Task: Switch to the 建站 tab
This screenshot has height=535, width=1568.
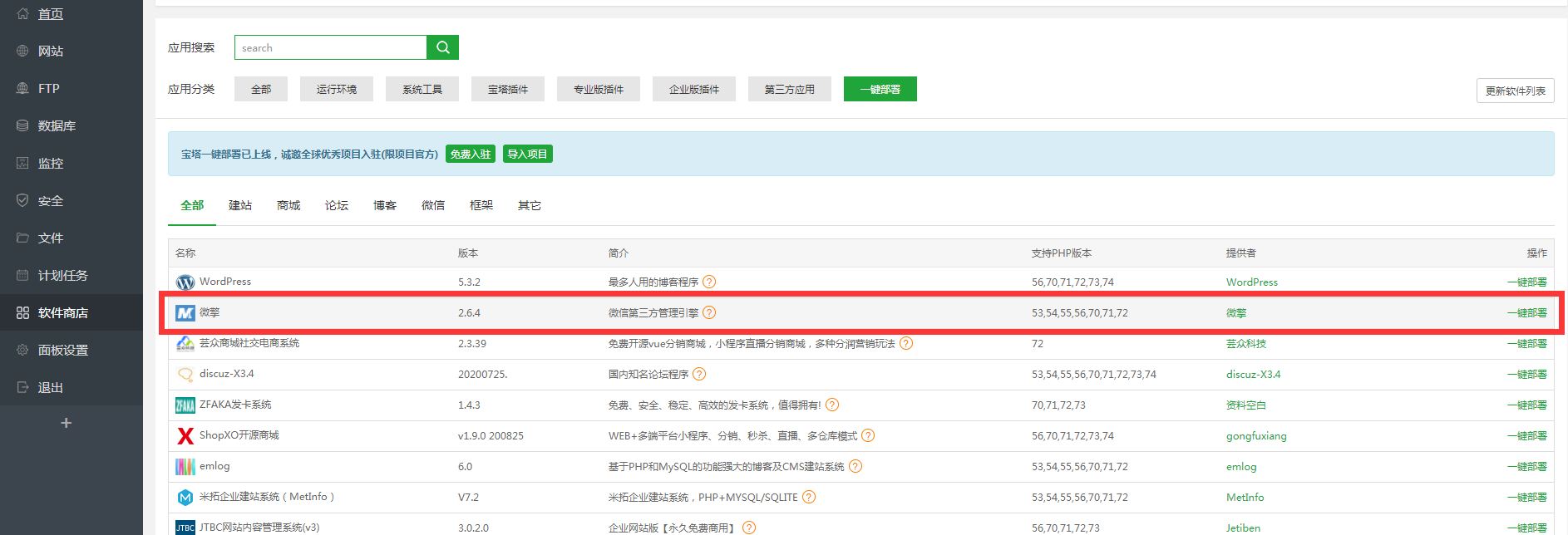Action: pos(240,205)
